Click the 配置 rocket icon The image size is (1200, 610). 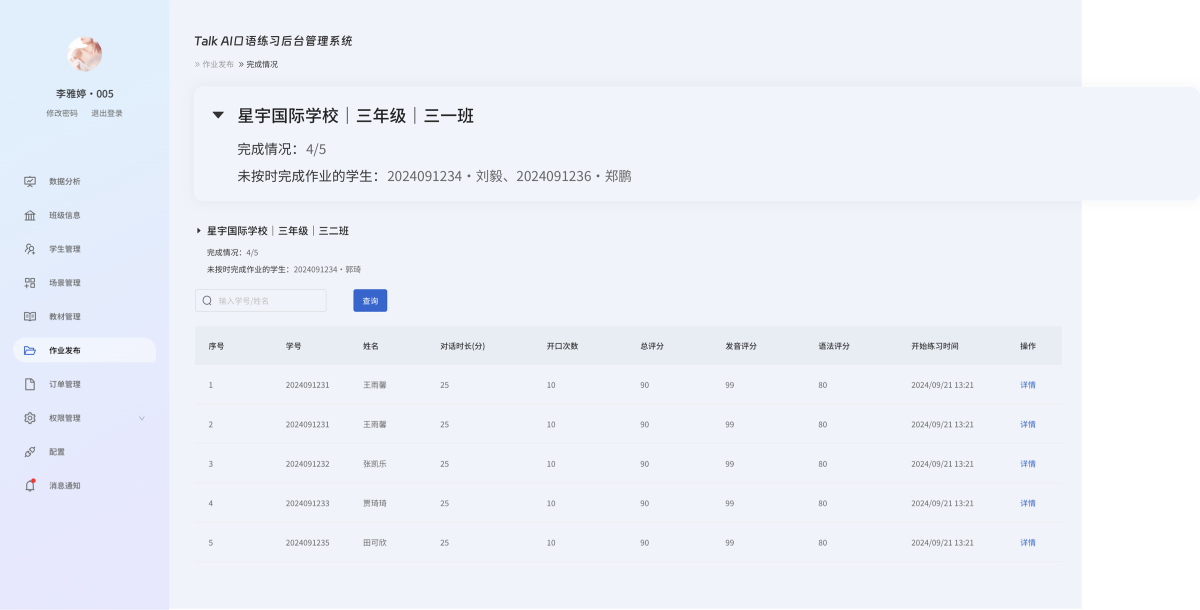click(x=30, y=452)
